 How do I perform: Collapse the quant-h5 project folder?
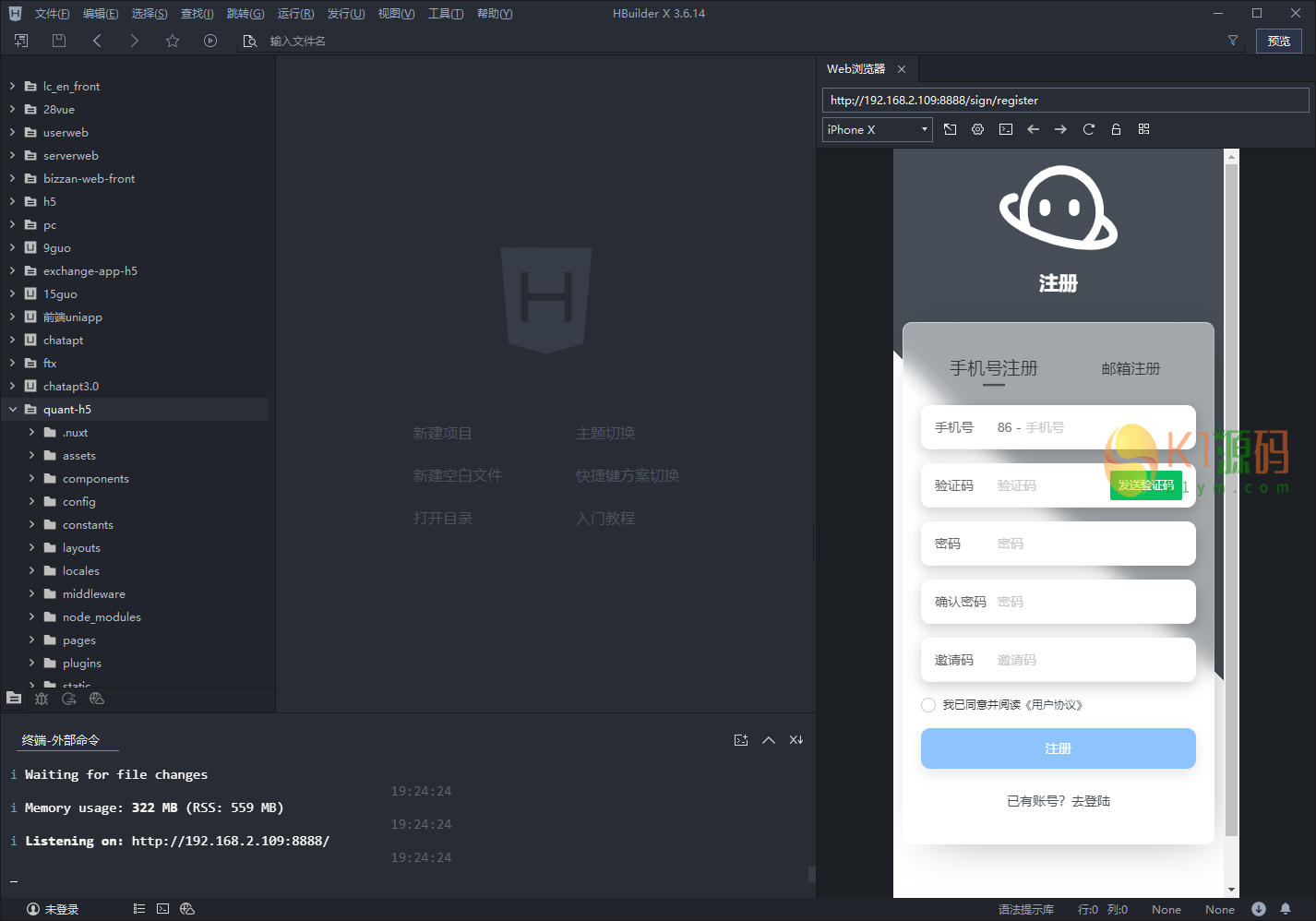pos(13,409)
